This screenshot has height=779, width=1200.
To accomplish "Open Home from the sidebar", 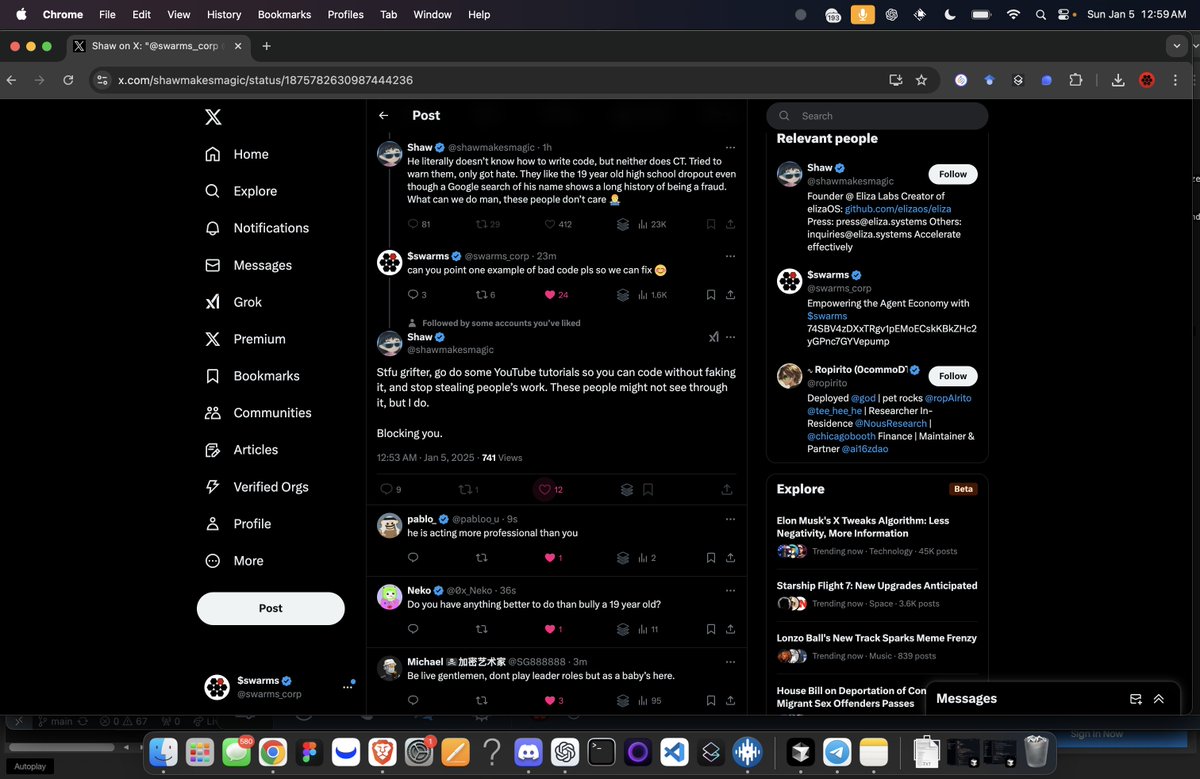I will point(237,154).
